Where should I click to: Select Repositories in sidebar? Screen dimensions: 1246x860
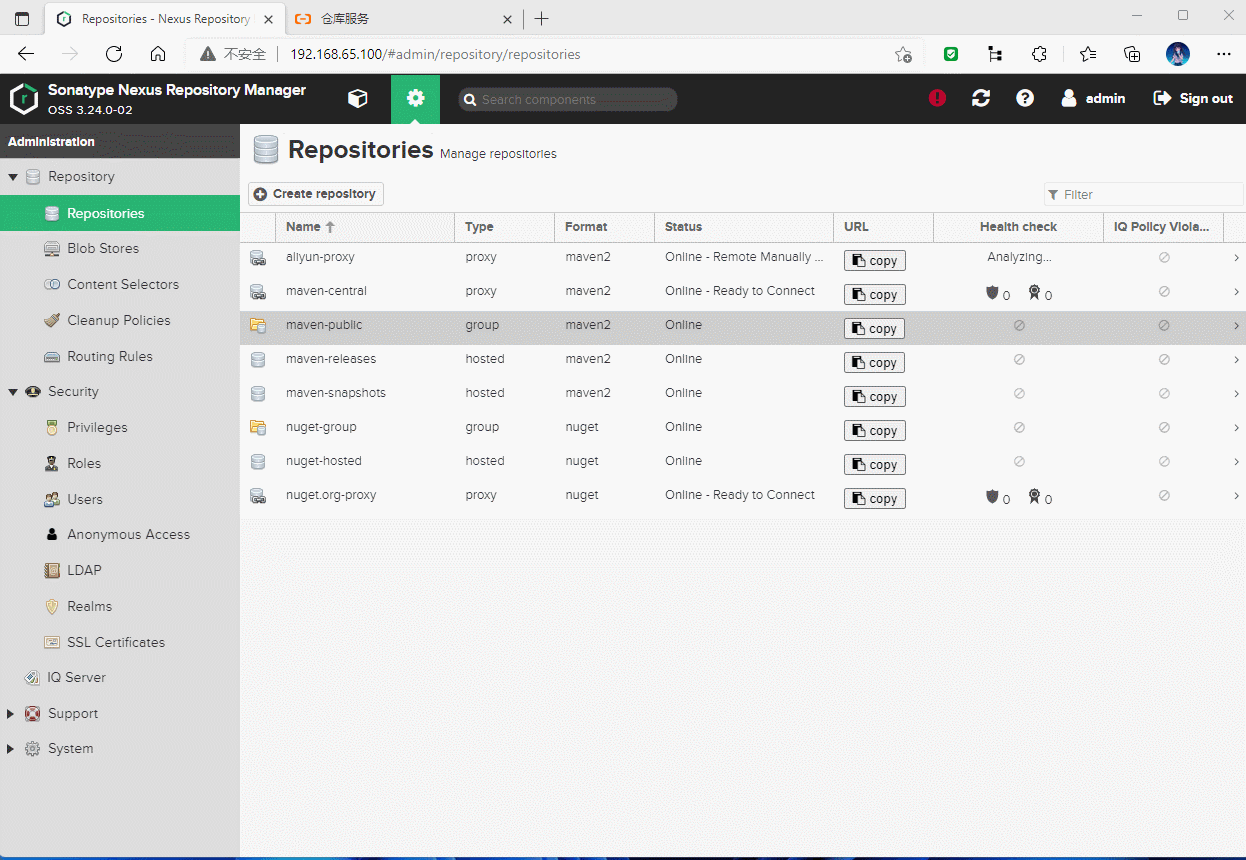tap(120, 213)
